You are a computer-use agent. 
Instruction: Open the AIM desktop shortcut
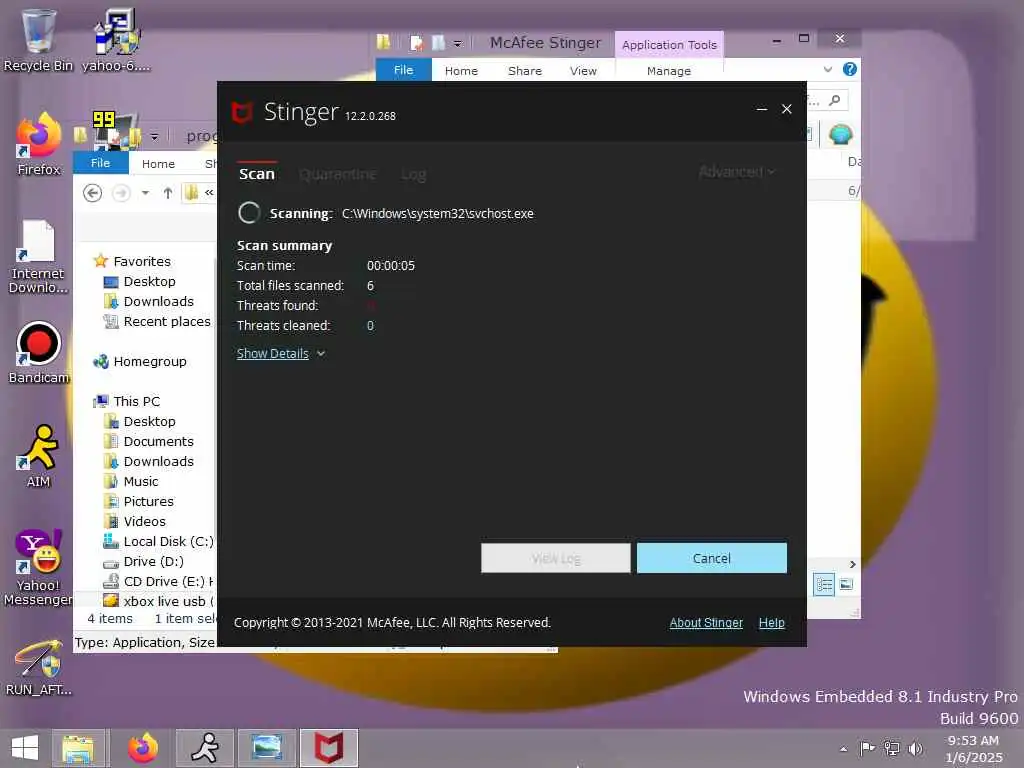39,456
